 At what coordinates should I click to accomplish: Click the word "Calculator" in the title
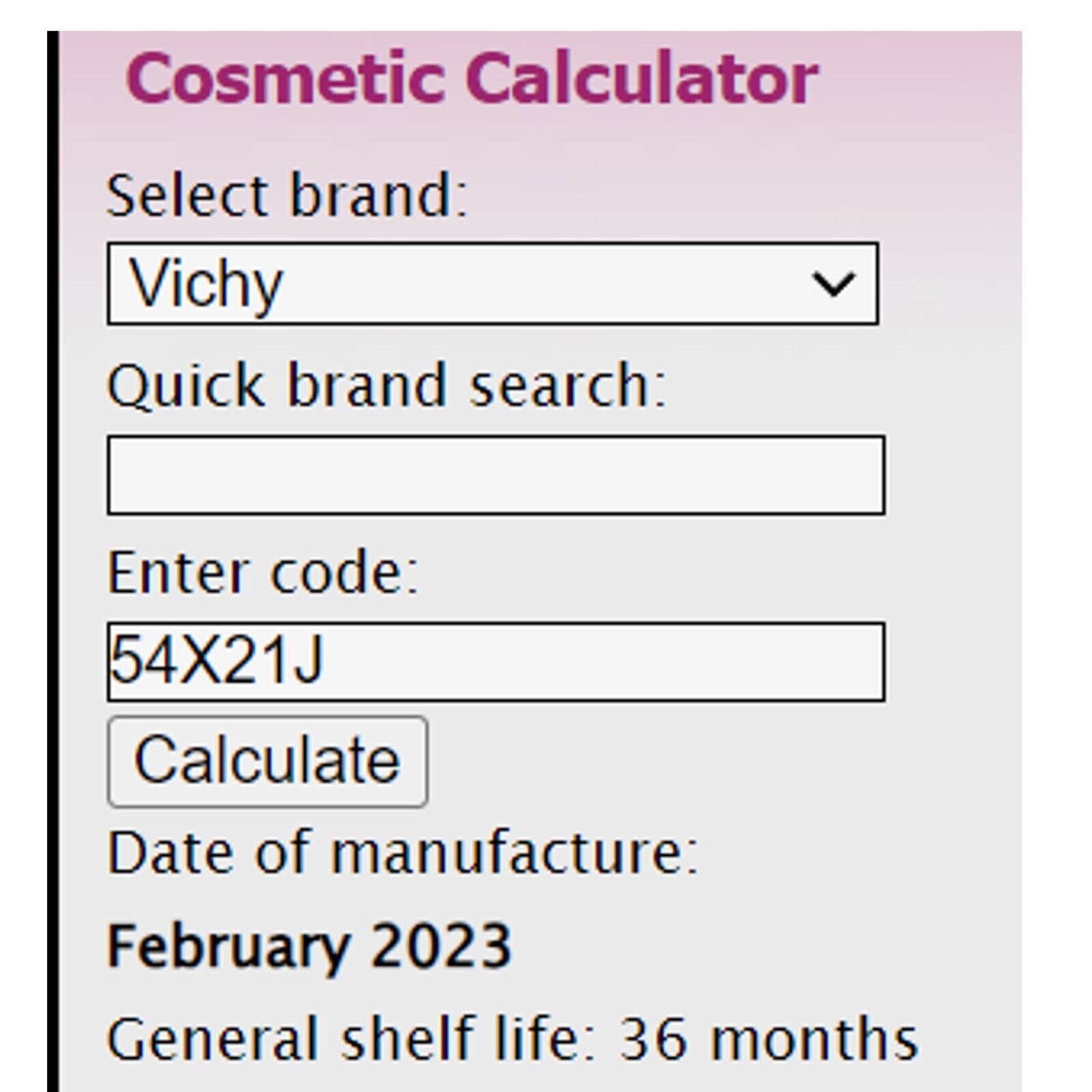click(x=642, y=78)
